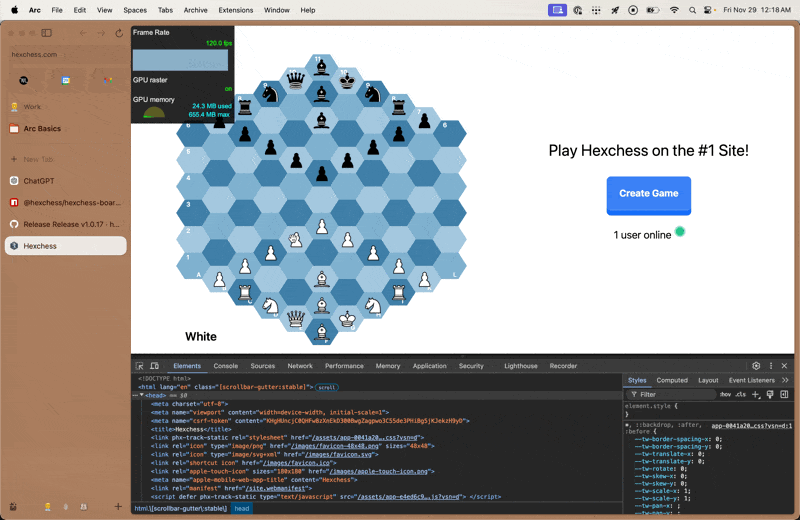Click the white queen chess piece
Image resolution: width=800 pixels, height=520 pixels.
(296, 319)
